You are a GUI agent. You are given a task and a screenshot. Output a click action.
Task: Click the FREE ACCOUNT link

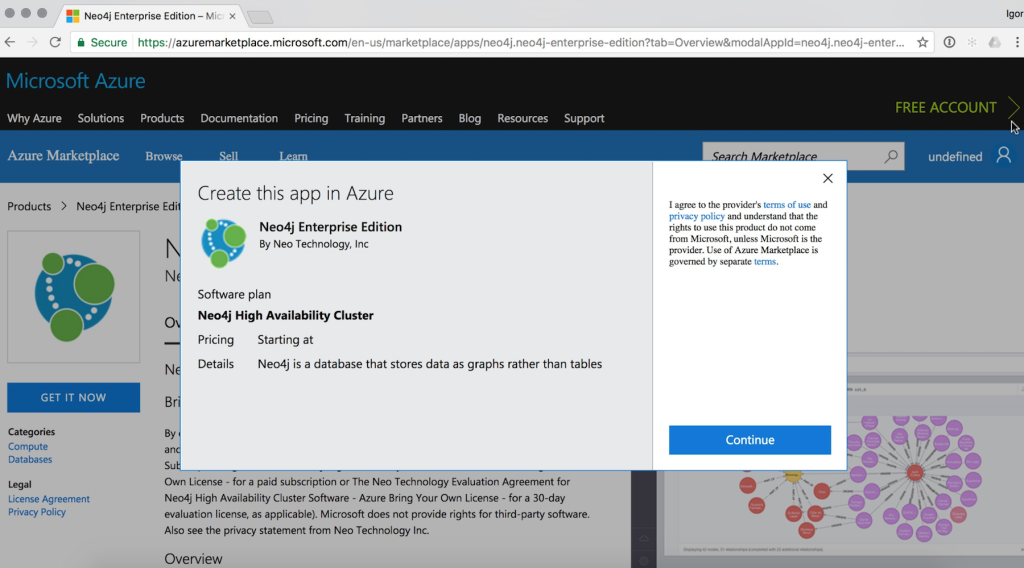click(946, 107)
